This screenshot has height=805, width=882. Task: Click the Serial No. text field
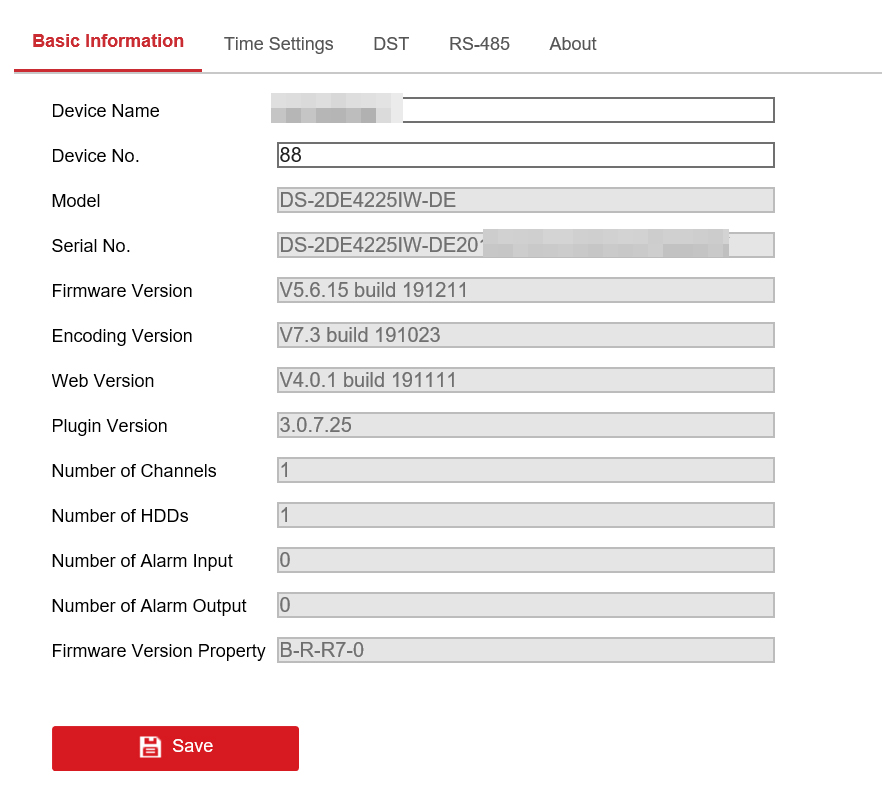point(525,245)
